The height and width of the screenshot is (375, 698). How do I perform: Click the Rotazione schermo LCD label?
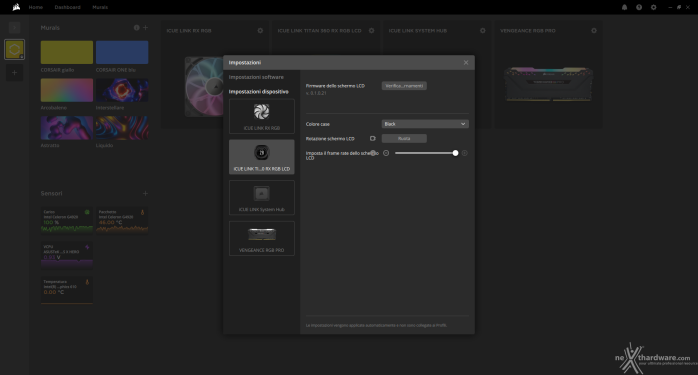[x=330, y=139]
